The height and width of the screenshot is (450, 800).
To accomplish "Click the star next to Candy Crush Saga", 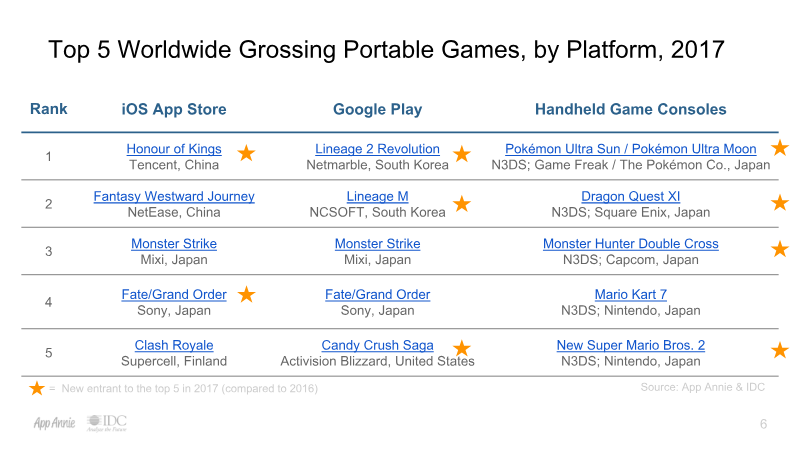I will point(462,348).
